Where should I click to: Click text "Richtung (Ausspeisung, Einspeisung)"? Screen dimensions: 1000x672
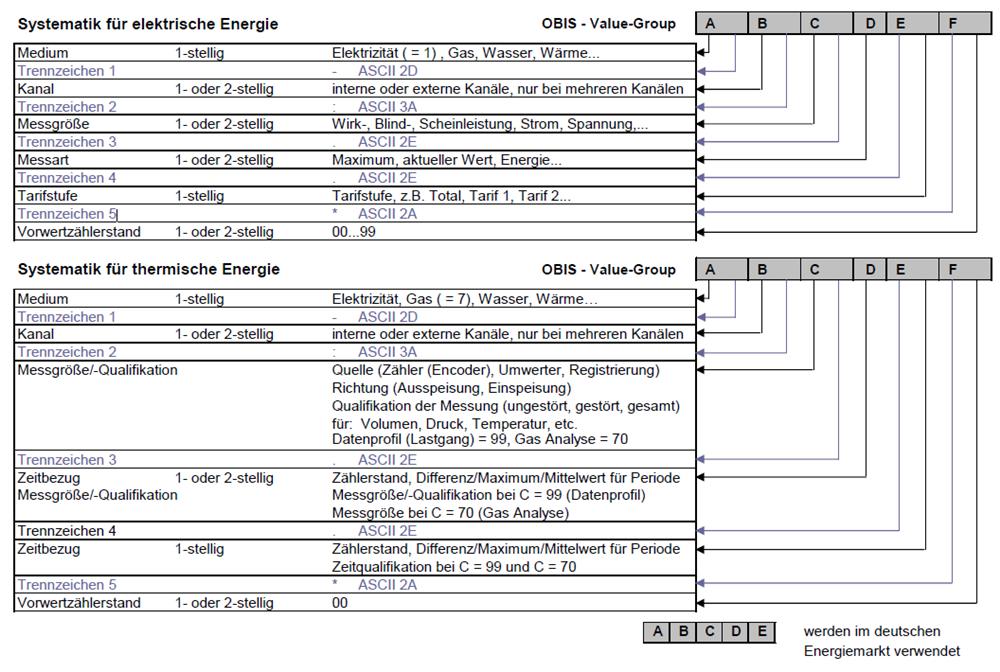point(452,388)
